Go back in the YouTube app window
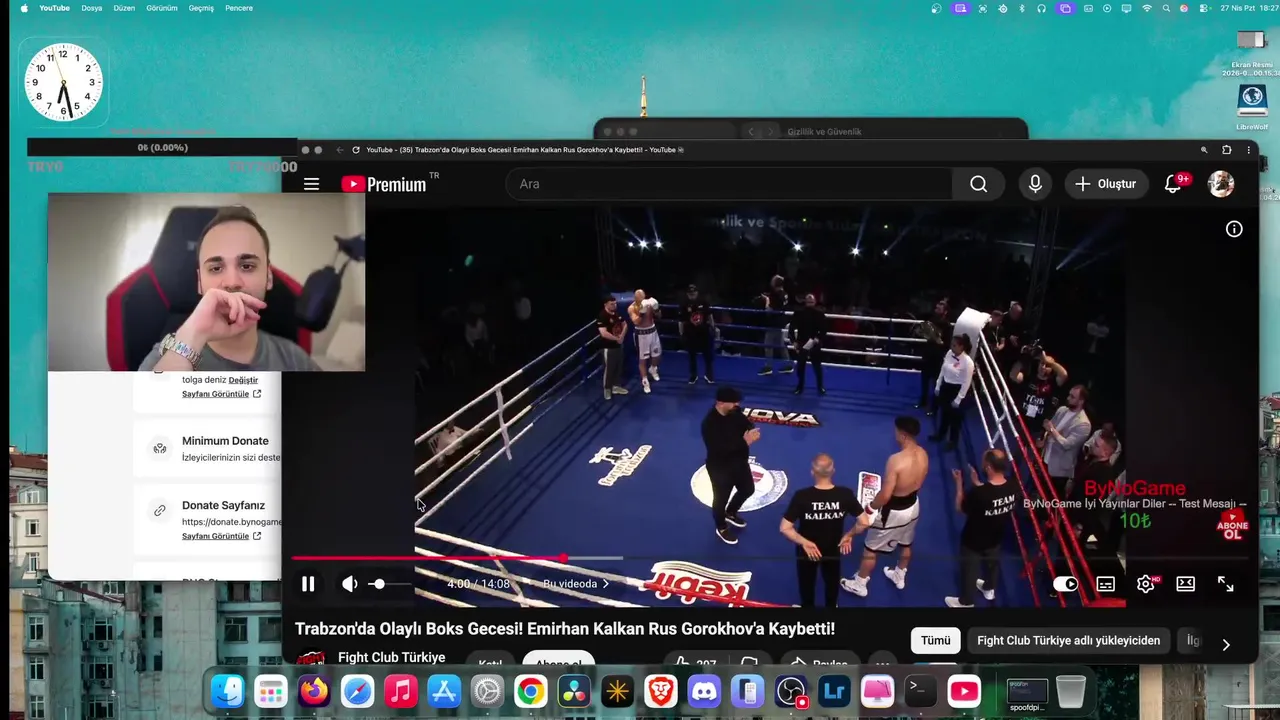 pyautogui.click(x=339, y=150)
